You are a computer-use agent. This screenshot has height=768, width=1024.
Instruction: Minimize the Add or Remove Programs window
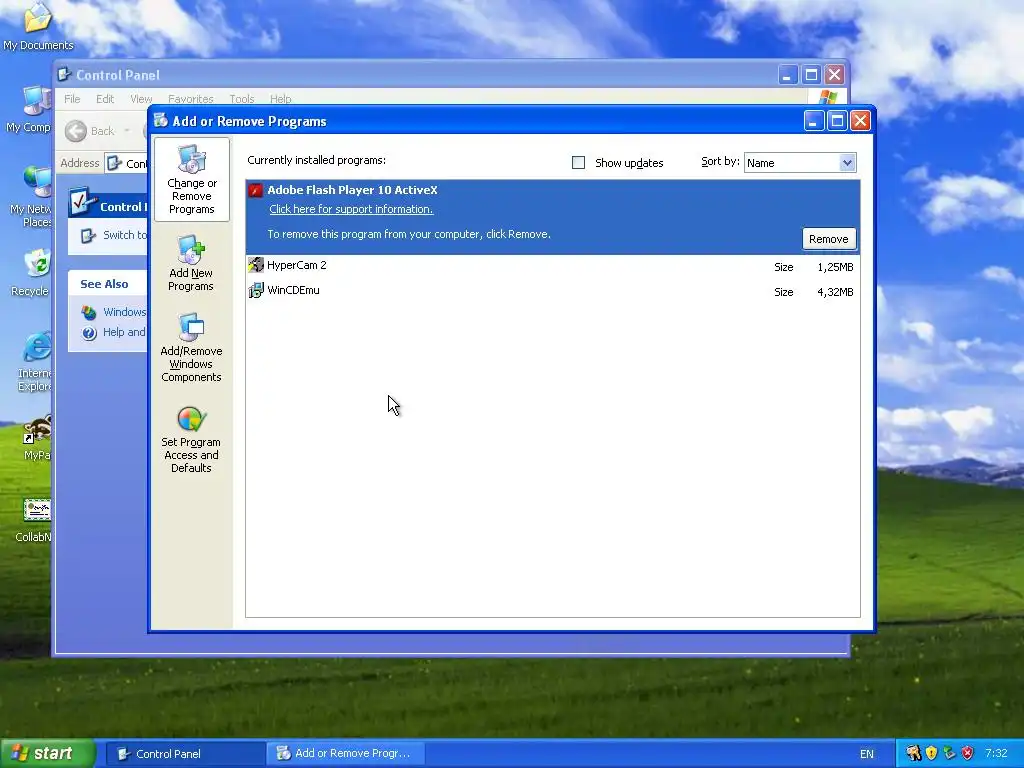[x=814, y=121]
